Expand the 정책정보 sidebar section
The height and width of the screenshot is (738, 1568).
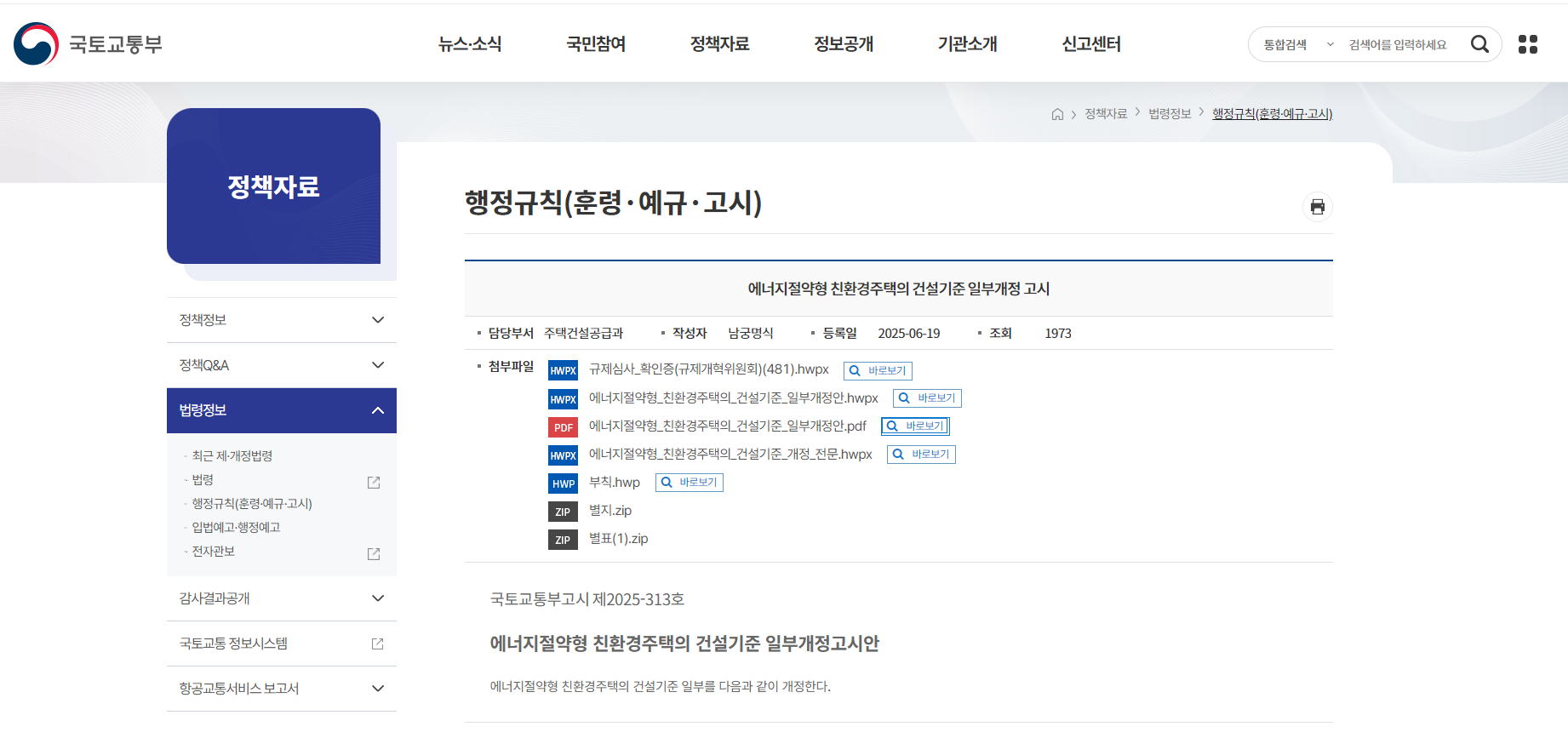281,320
